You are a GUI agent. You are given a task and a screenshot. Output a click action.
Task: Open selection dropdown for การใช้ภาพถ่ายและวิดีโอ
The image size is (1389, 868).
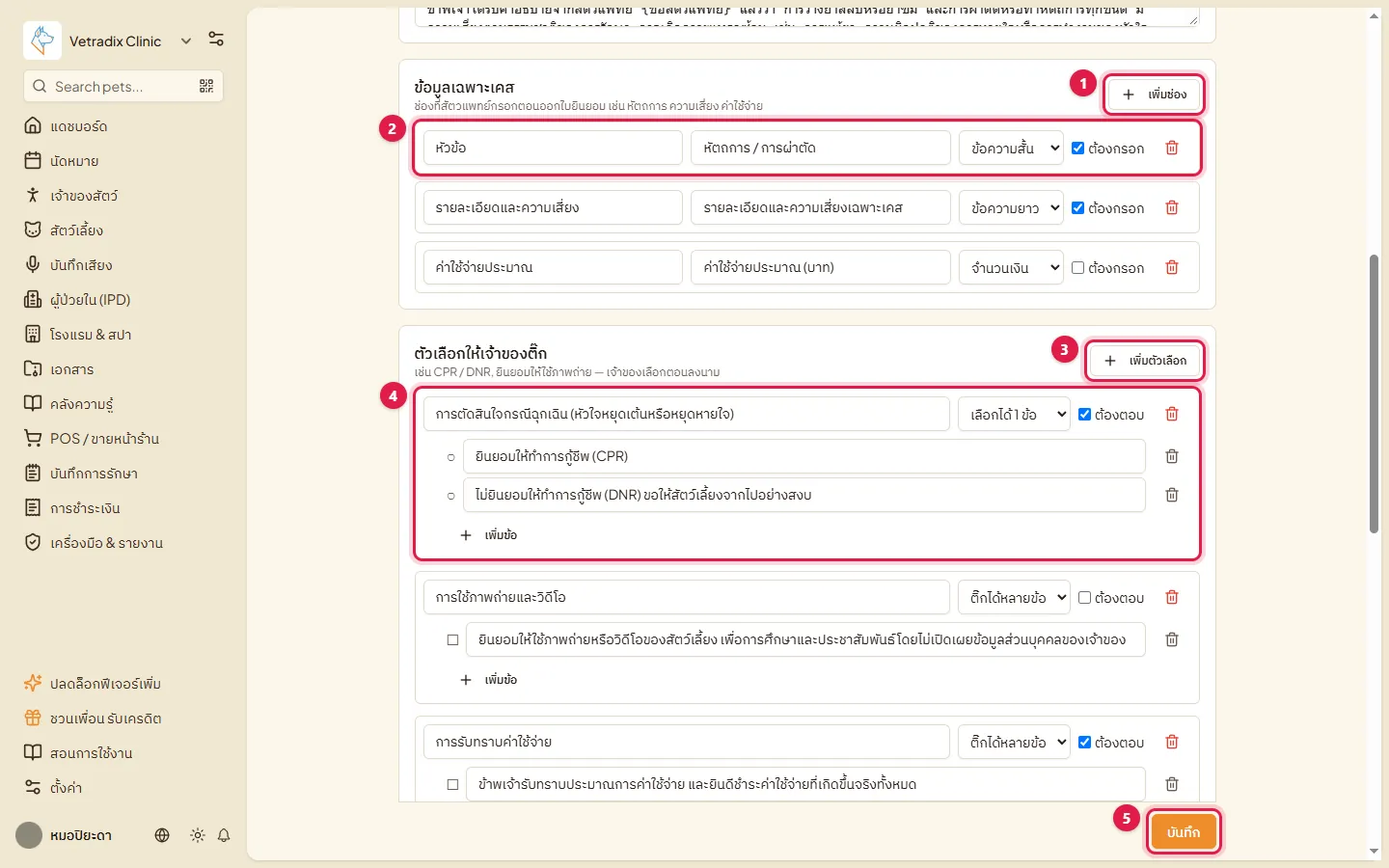click(1014, 597)
